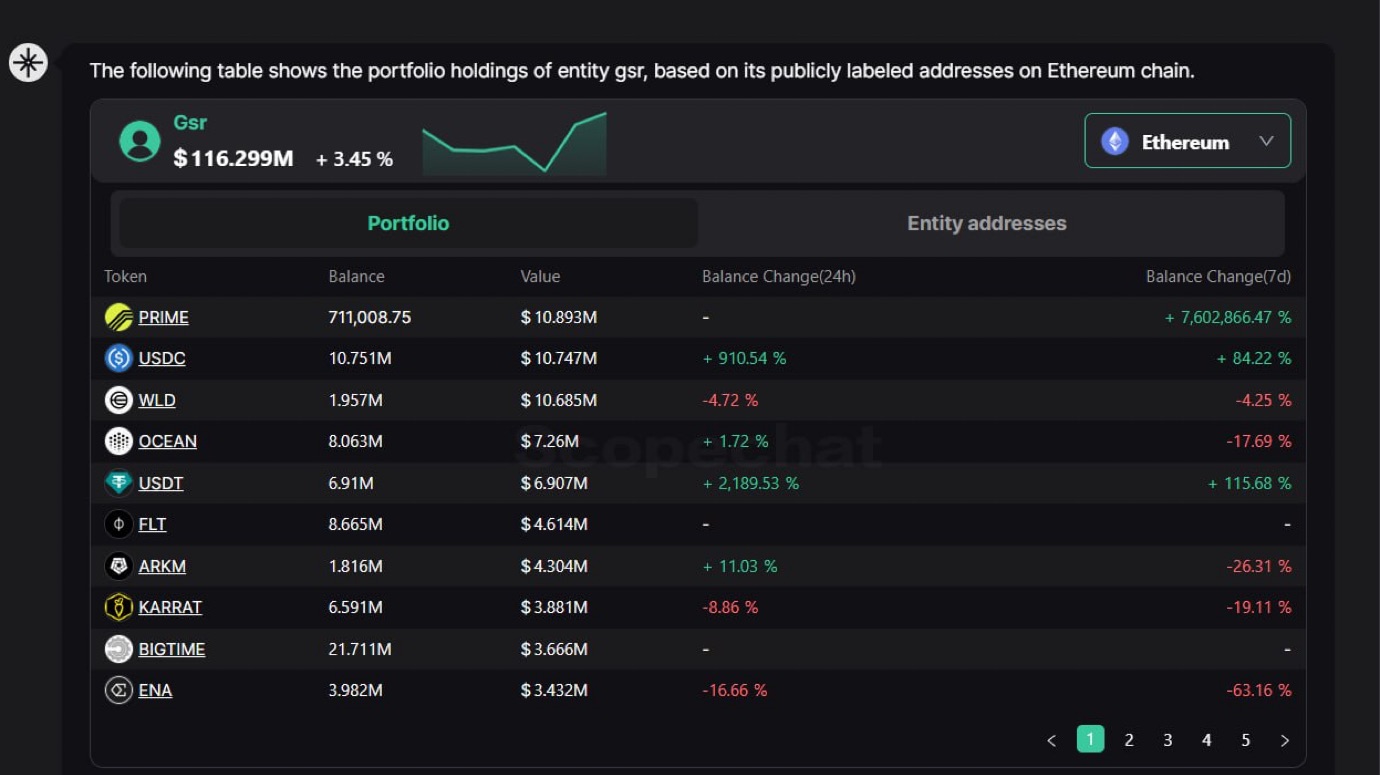Viewport: 1380px width, 775px height.
Task: Go to previous page arrow
Action: 1052,740
